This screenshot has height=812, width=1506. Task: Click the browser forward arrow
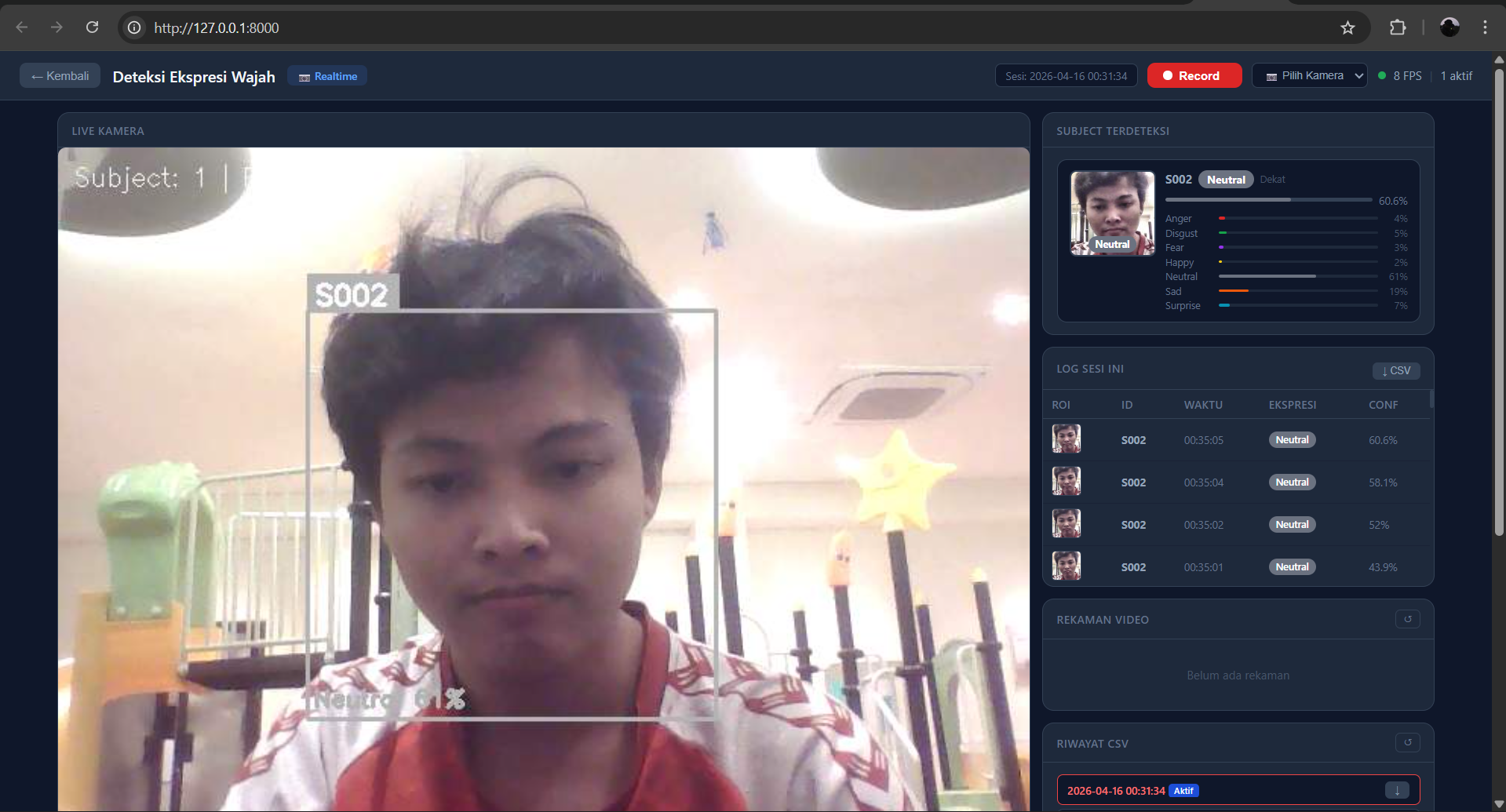click(57, 27)
